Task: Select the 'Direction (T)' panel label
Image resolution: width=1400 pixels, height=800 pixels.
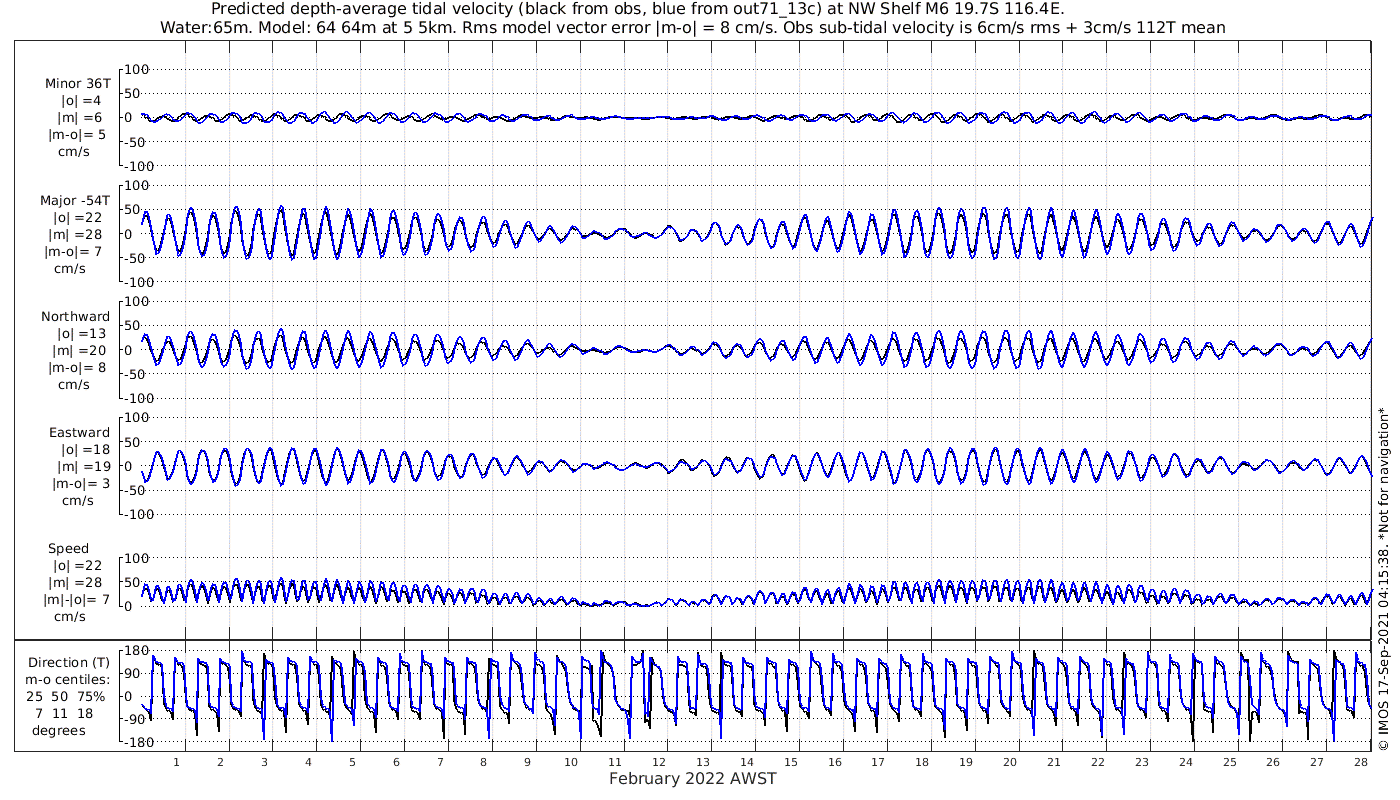Action: (69, 663)
